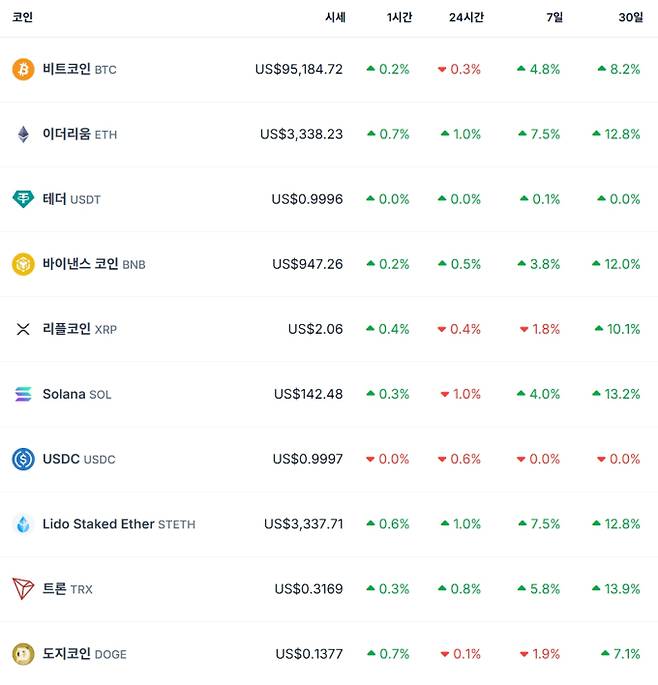Click the Tron TRX logo icon

[x=23, y=589]
